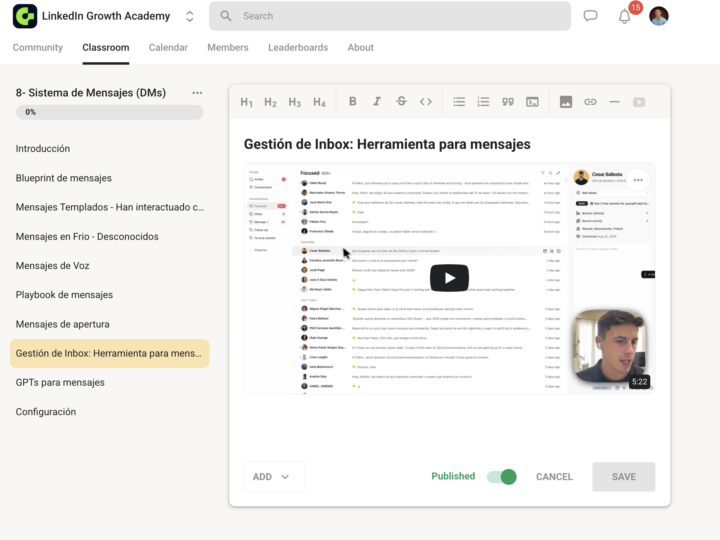Open the Members tab
720x540 pixels.
coord(228,47)
